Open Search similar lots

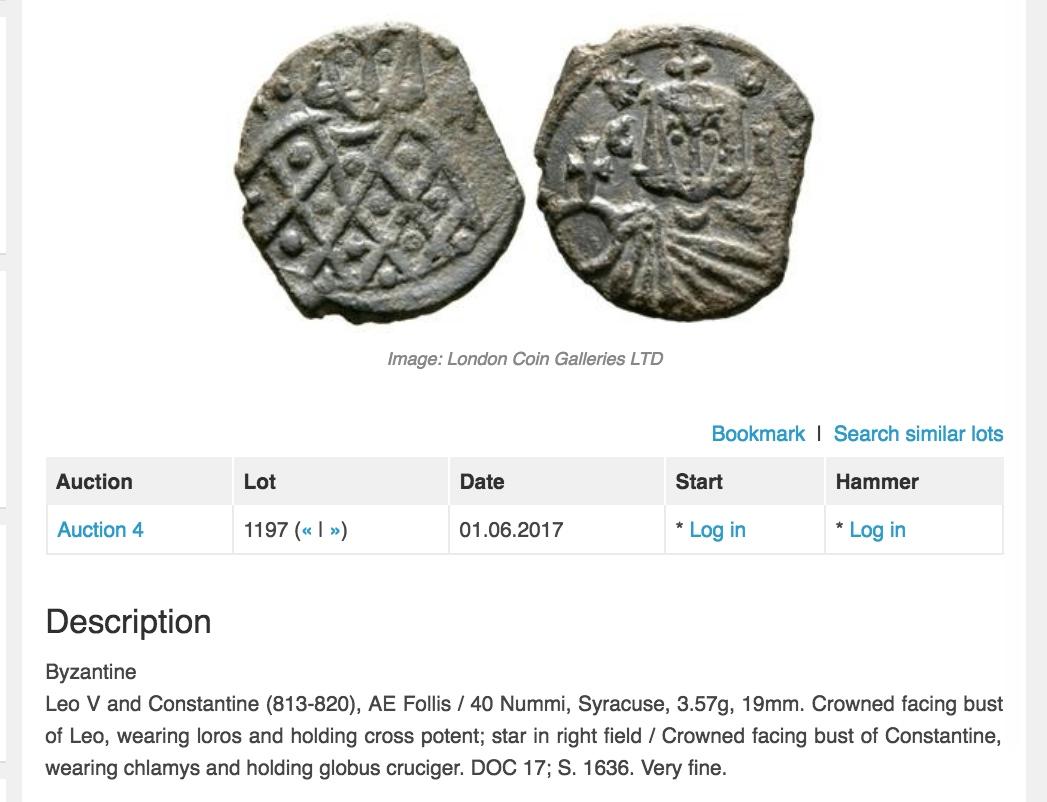pyautogui.click(x=918, y=434)
